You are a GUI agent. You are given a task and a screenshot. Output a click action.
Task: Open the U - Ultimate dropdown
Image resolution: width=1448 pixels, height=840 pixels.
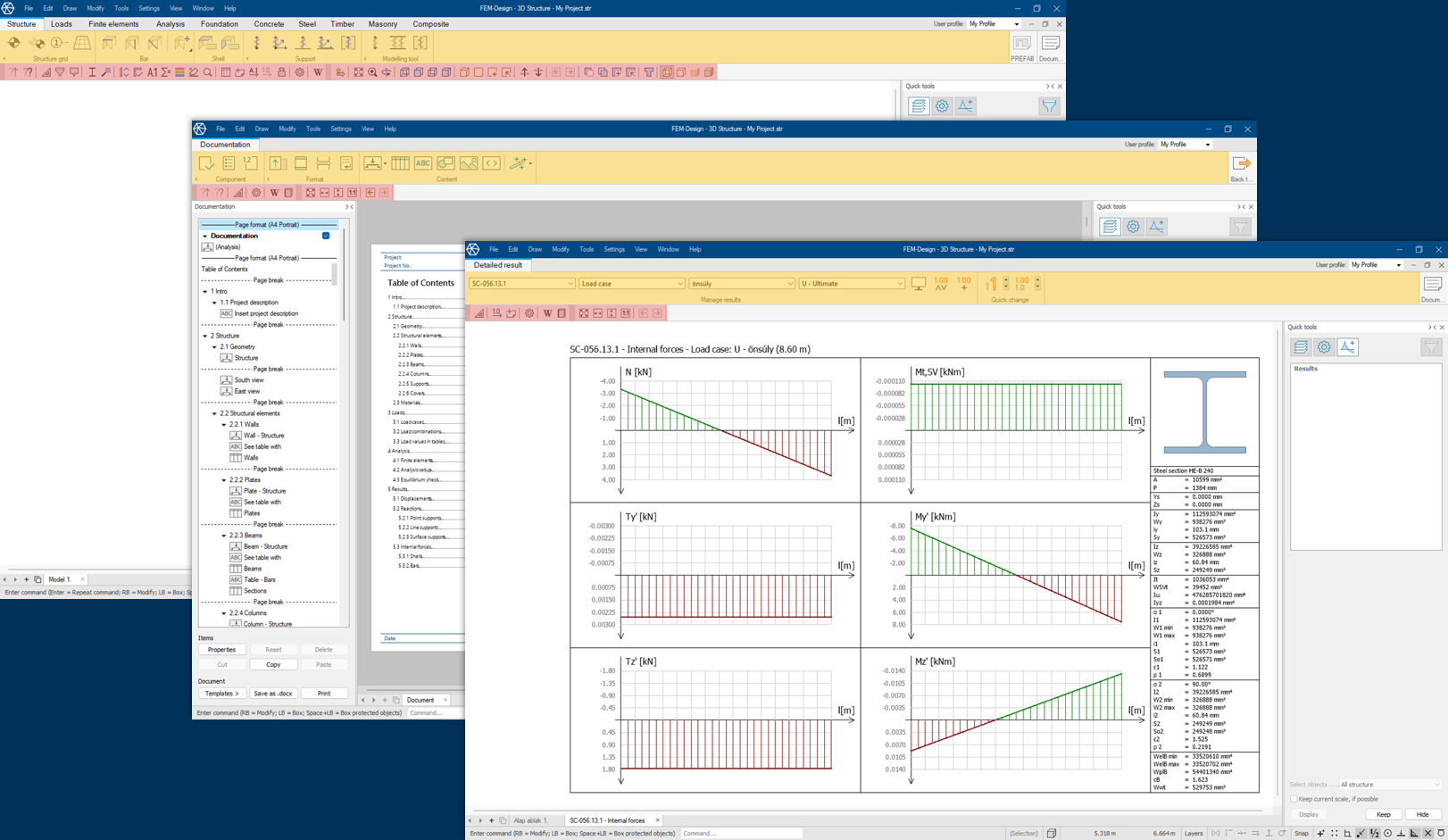point(899,284)
